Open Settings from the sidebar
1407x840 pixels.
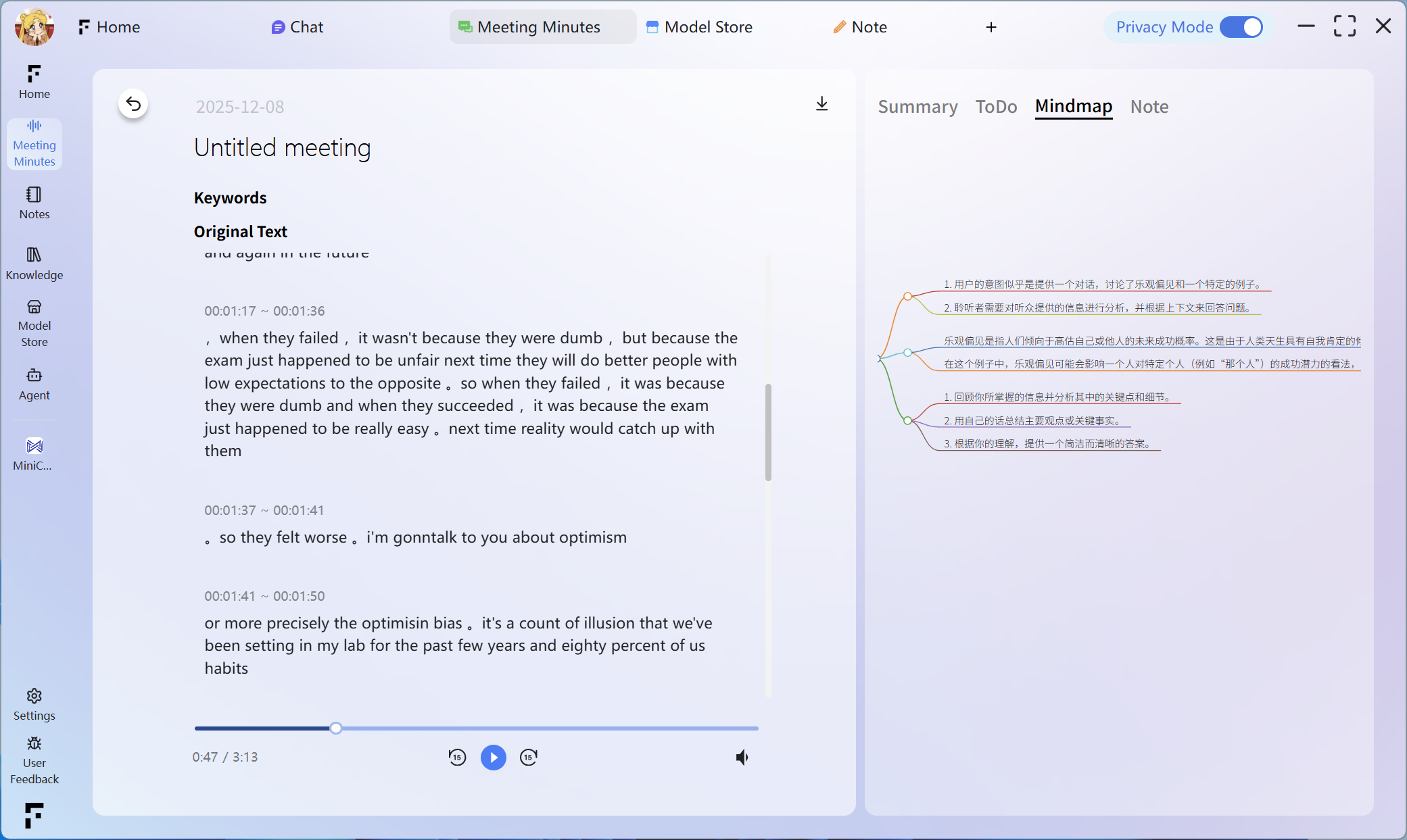(34, 704)
